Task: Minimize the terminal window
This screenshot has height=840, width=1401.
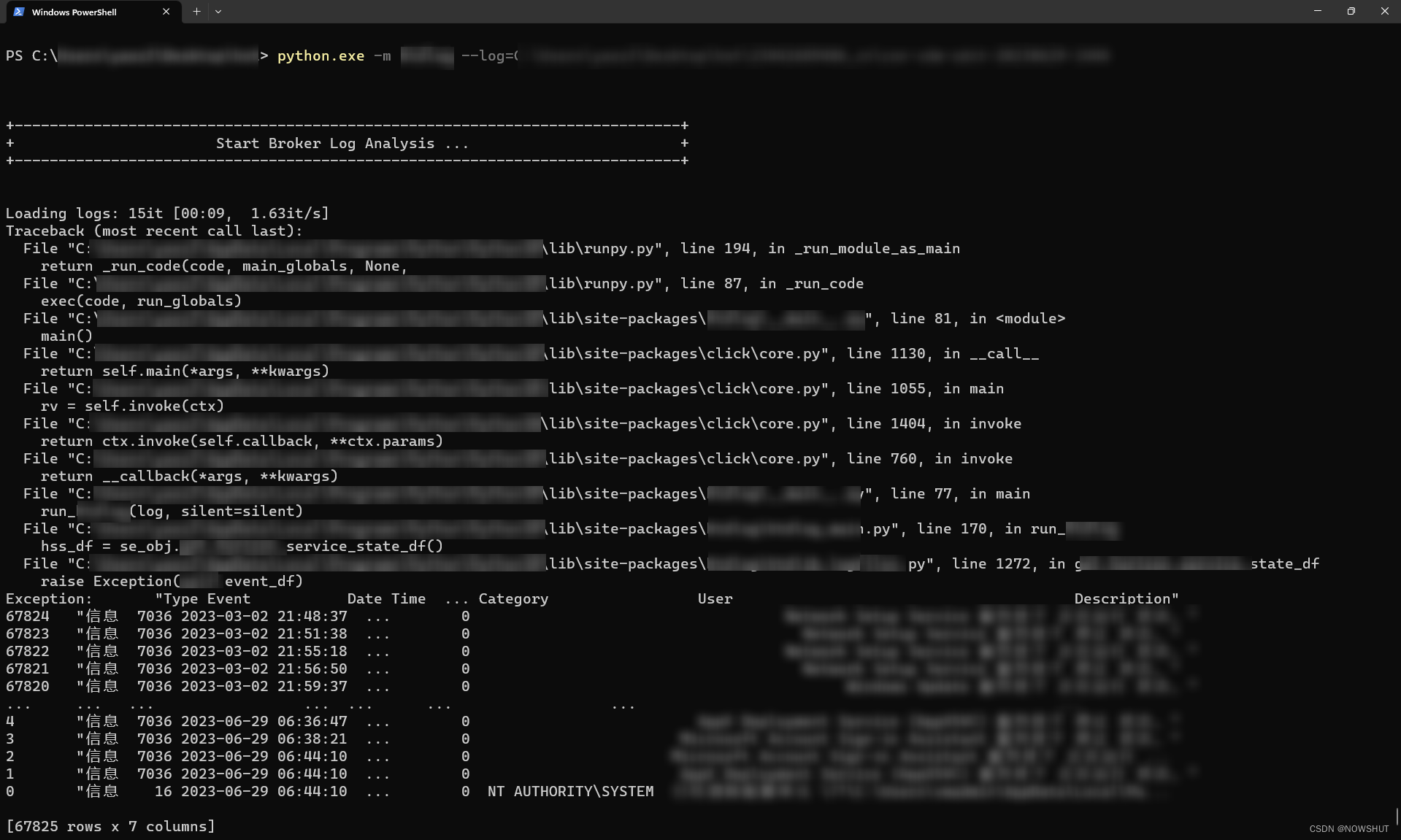Action: [x=1318, y=11]
